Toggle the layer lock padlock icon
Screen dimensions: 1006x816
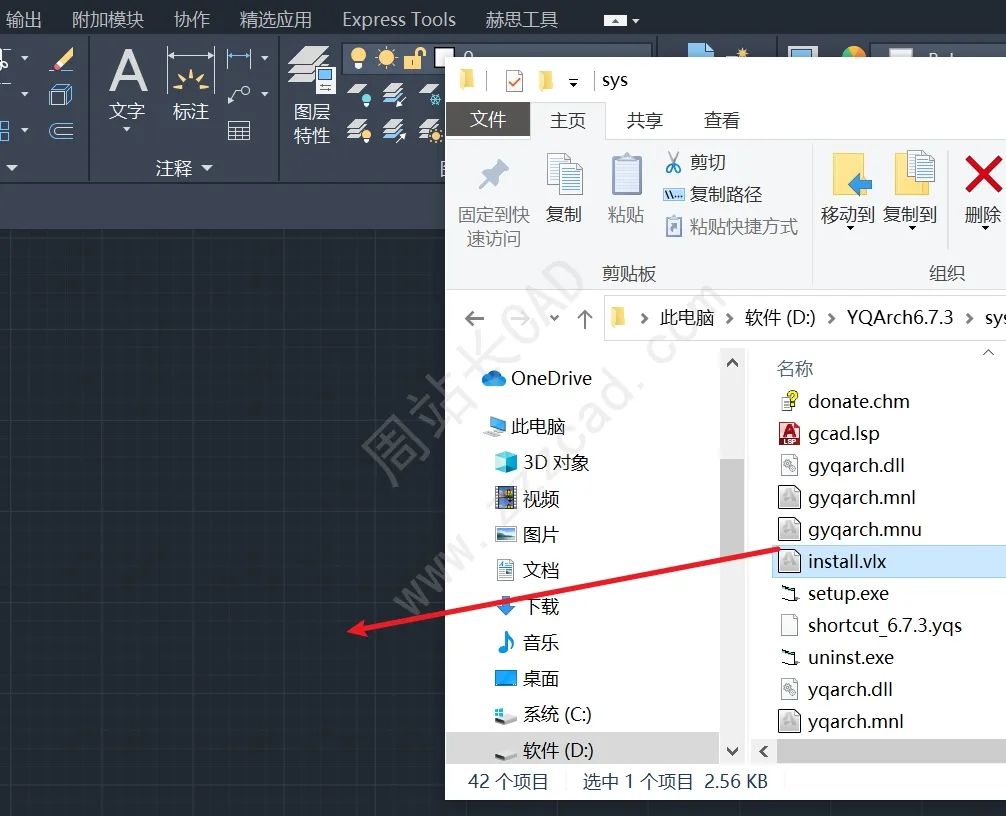413,59
